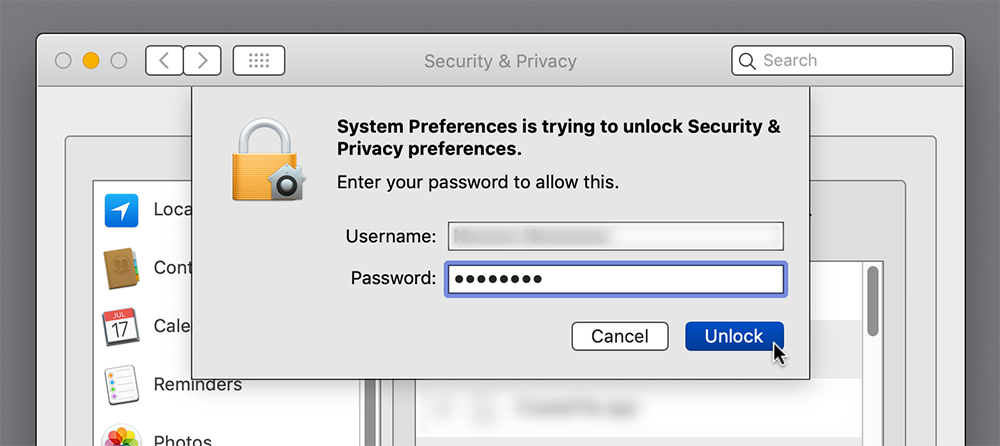Click the magnifying glass search icon
The image size is (1000, 446).
747,61
